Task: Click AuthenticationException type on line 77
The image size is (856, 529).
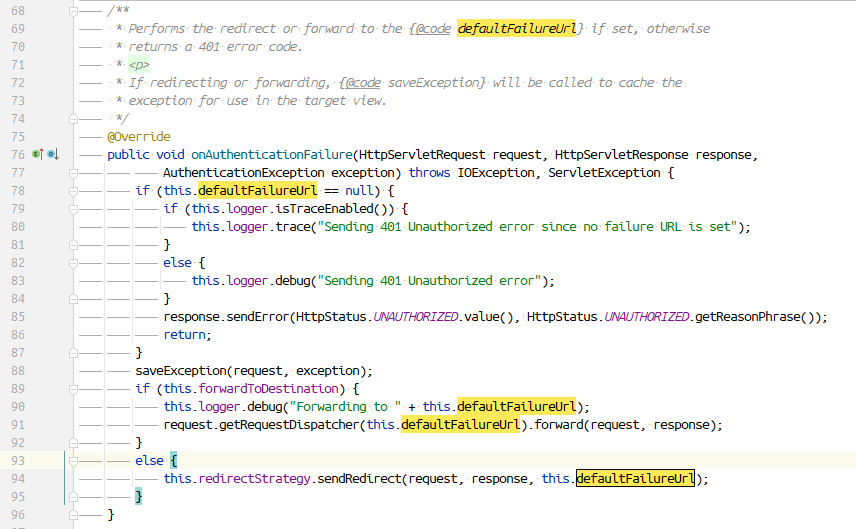Action: click(243, 173)
